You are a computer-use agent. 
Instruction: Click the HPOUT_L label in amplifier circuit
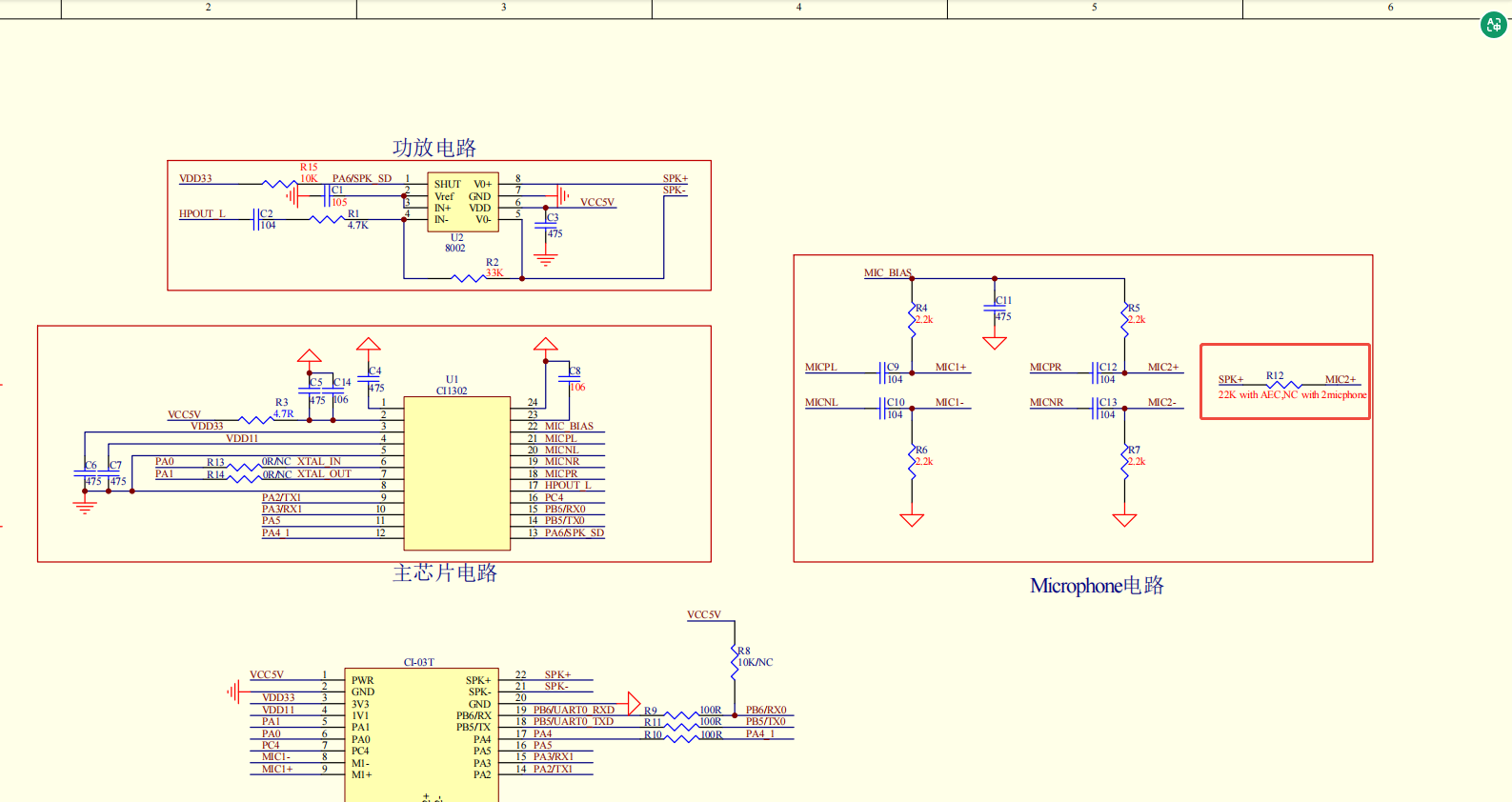pos(202,214)
